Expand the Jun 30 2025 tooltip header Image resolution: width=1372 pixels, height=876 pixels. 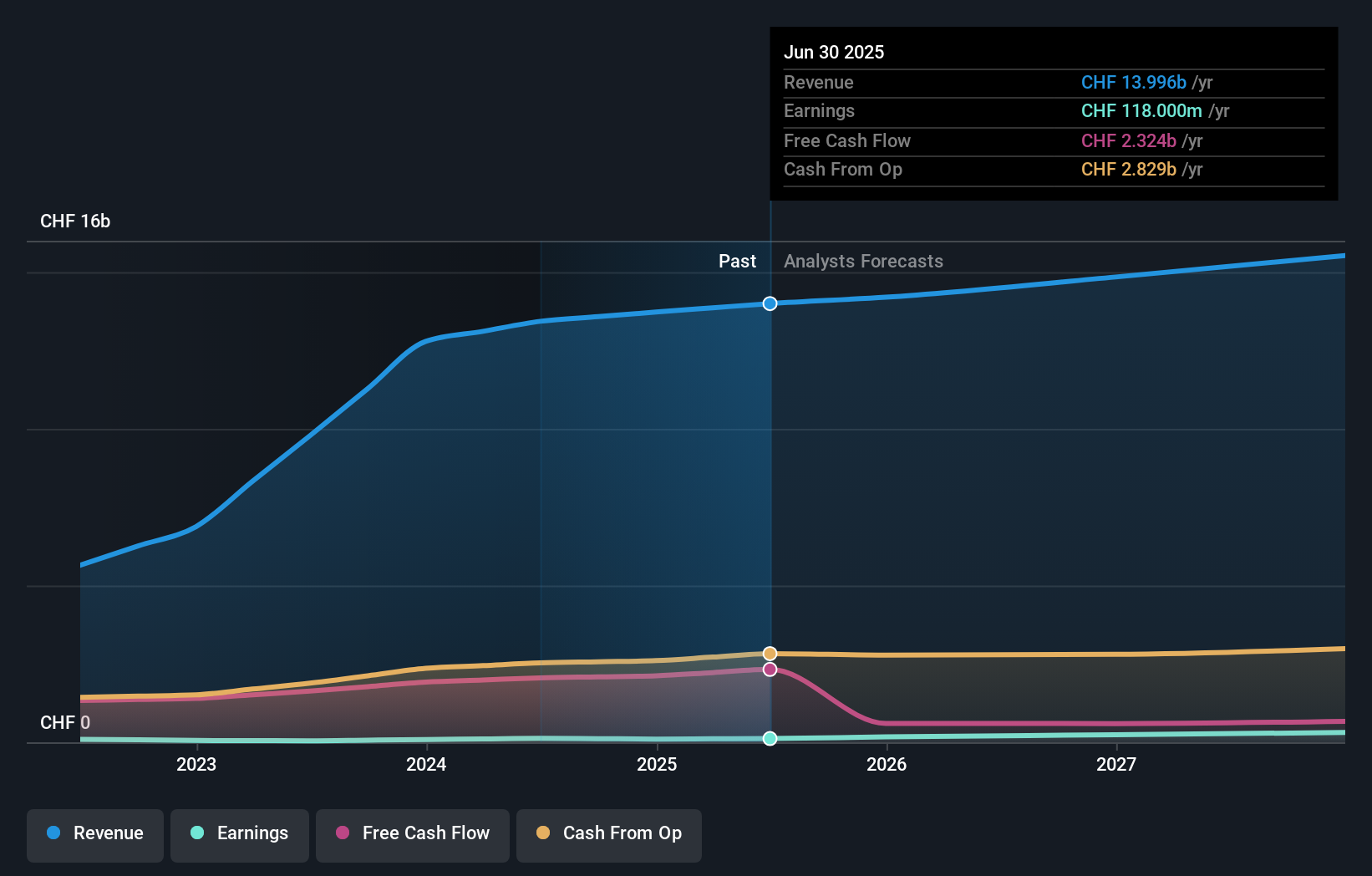click(834, 52)
